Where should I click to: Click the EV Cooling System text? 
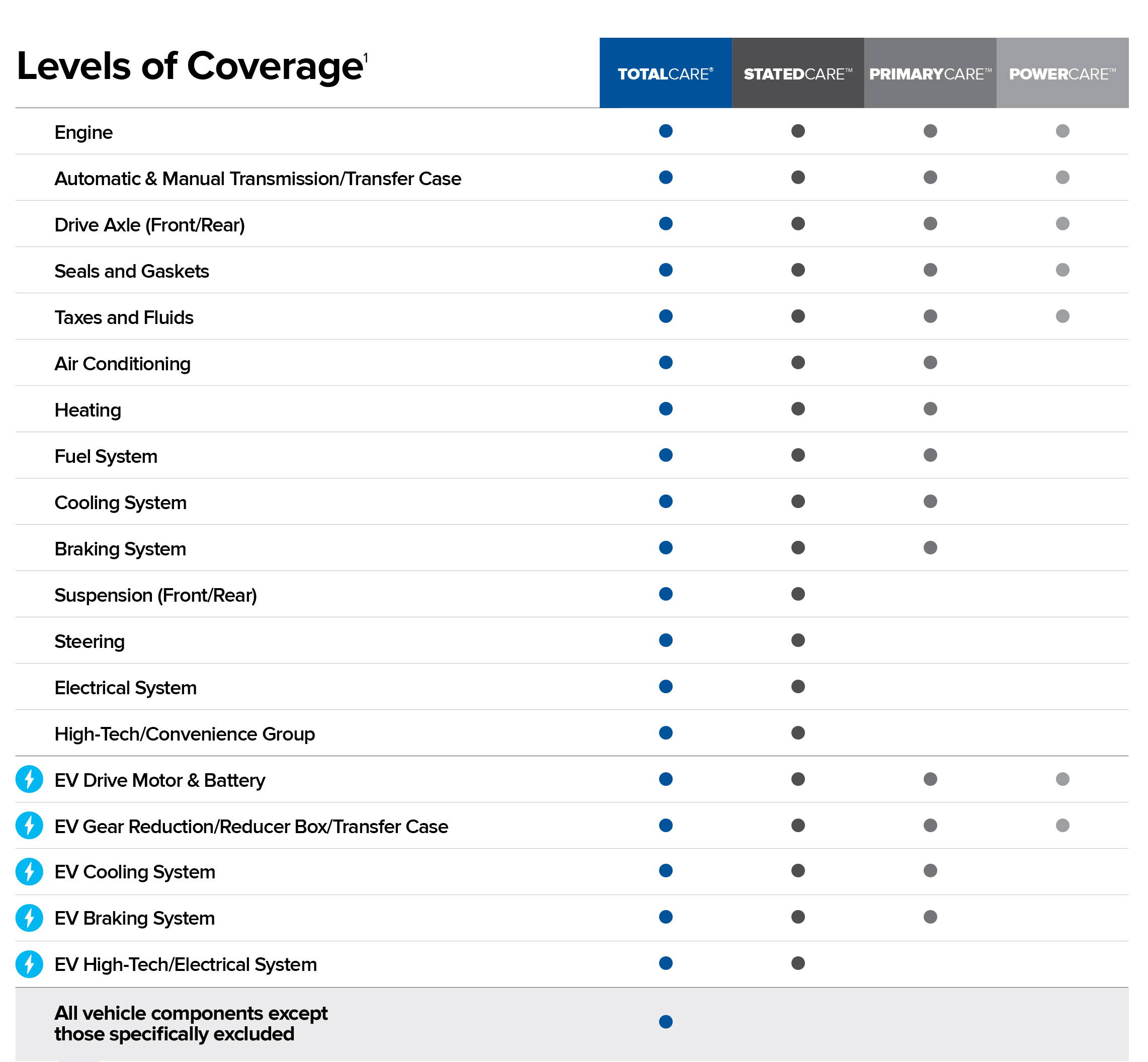coord(135,872)
